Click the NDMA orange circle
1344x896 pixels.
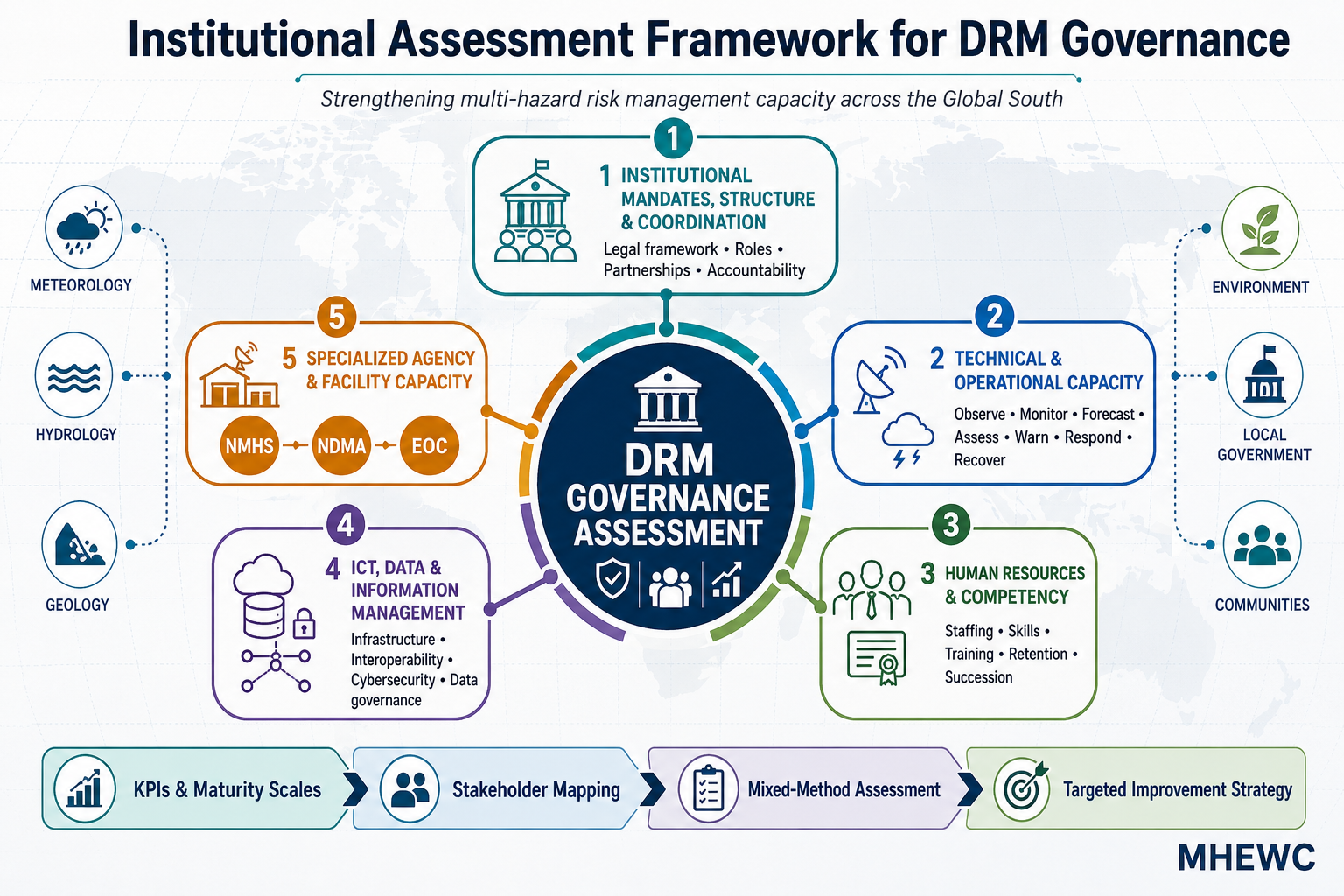[x=341, y=445]
